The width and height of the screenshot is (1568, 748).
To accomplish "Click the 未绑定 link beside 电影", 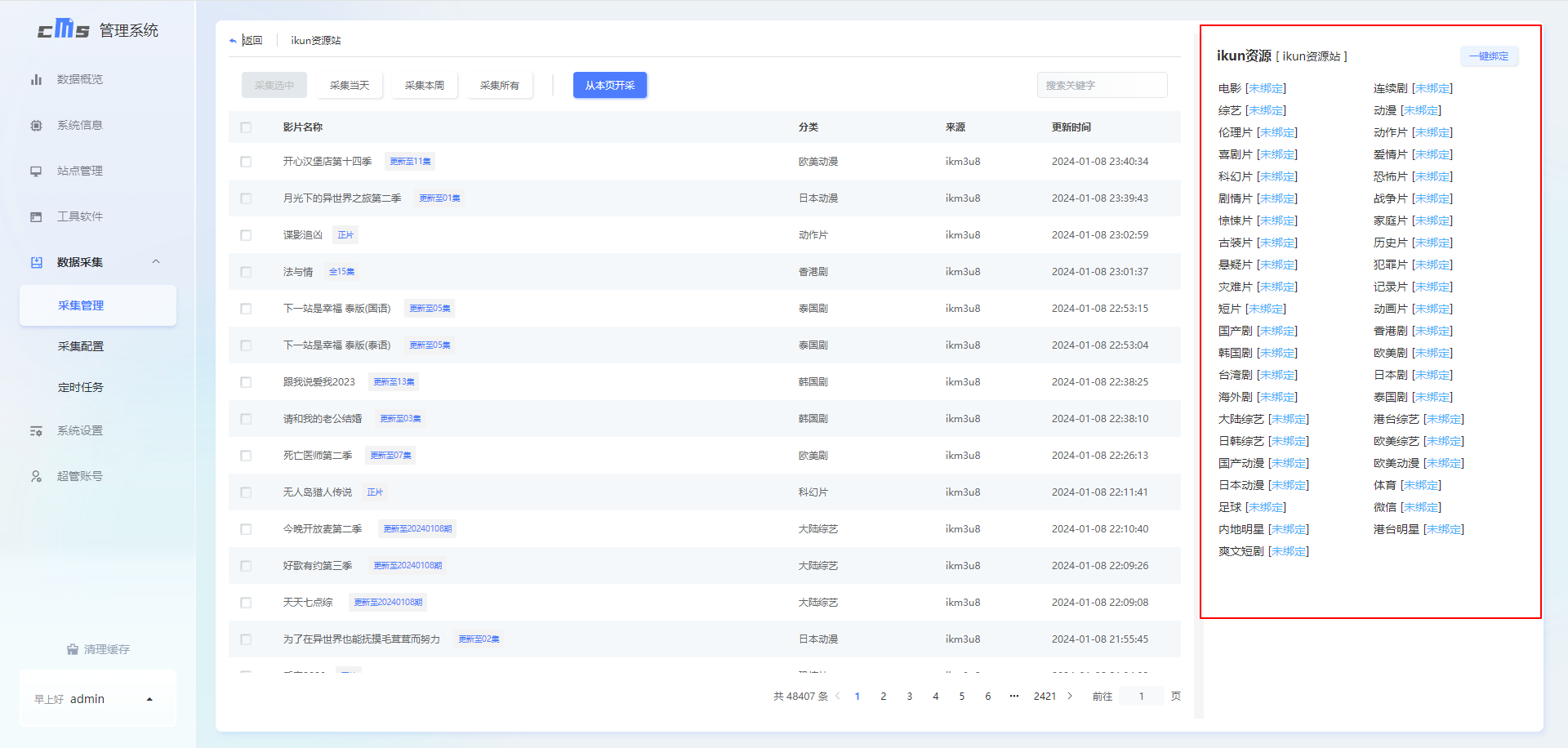I will pyautogui.click(x=1265, y=88).
